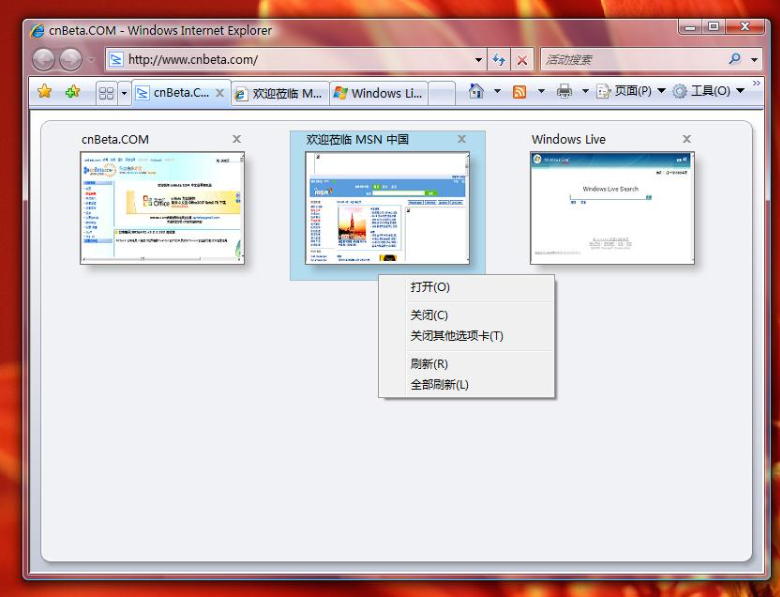
Task: Select 刷新(R) in context menu
Action: 467,364
